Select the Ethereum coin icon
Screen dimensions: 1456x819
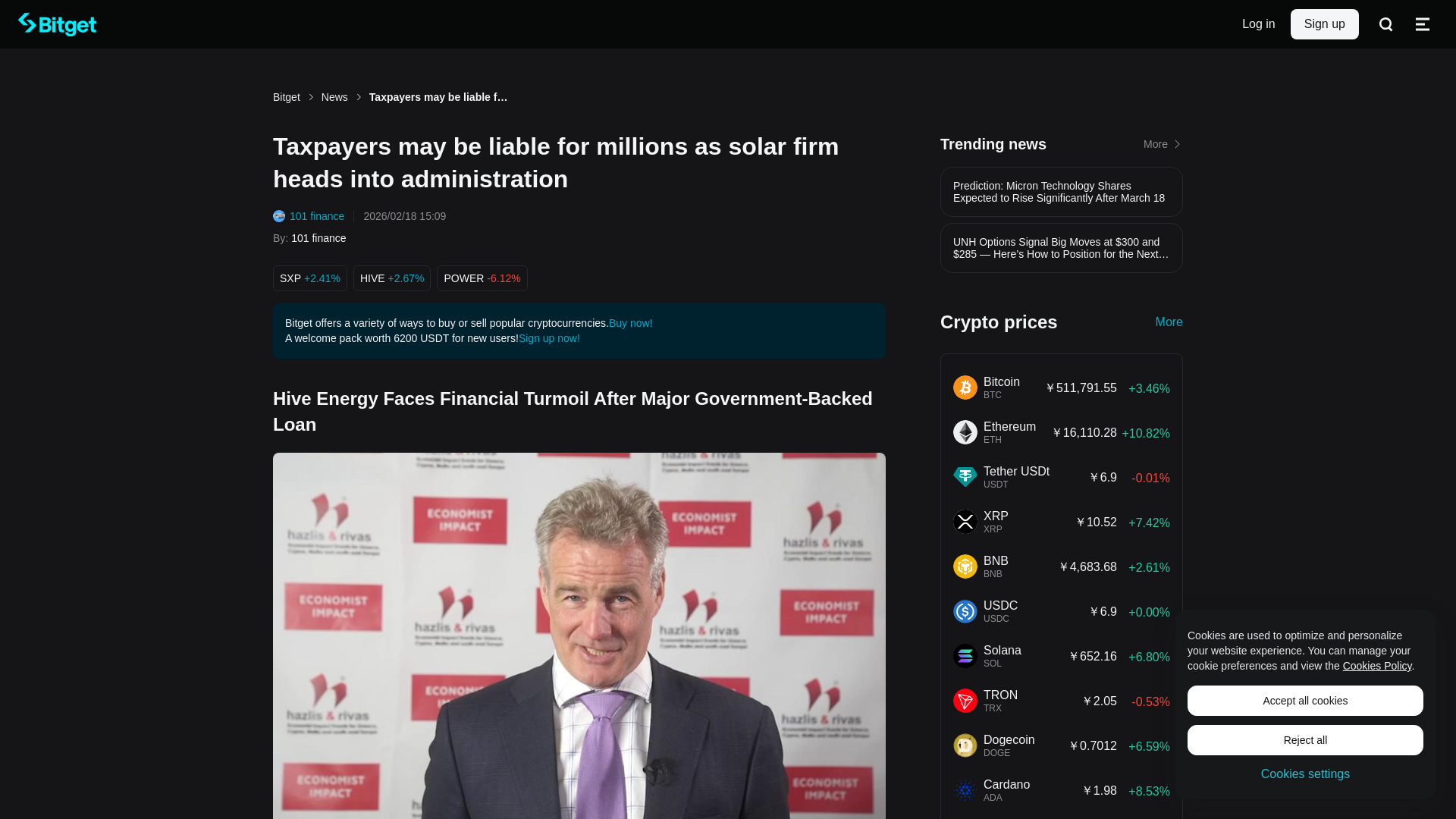click(965, 432)
